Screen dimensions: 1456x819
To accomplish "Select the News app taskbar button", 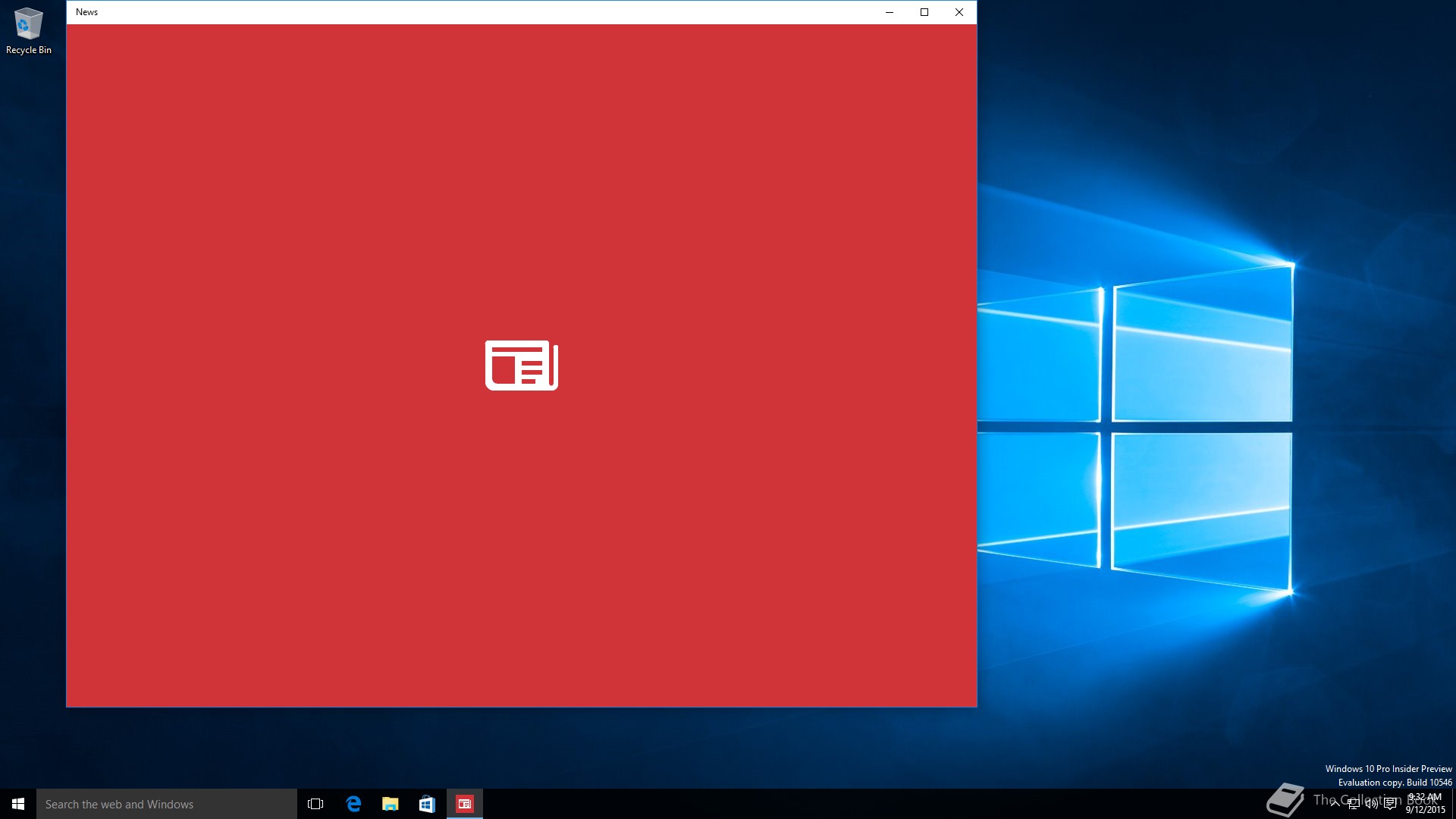I will click(464, 804).
